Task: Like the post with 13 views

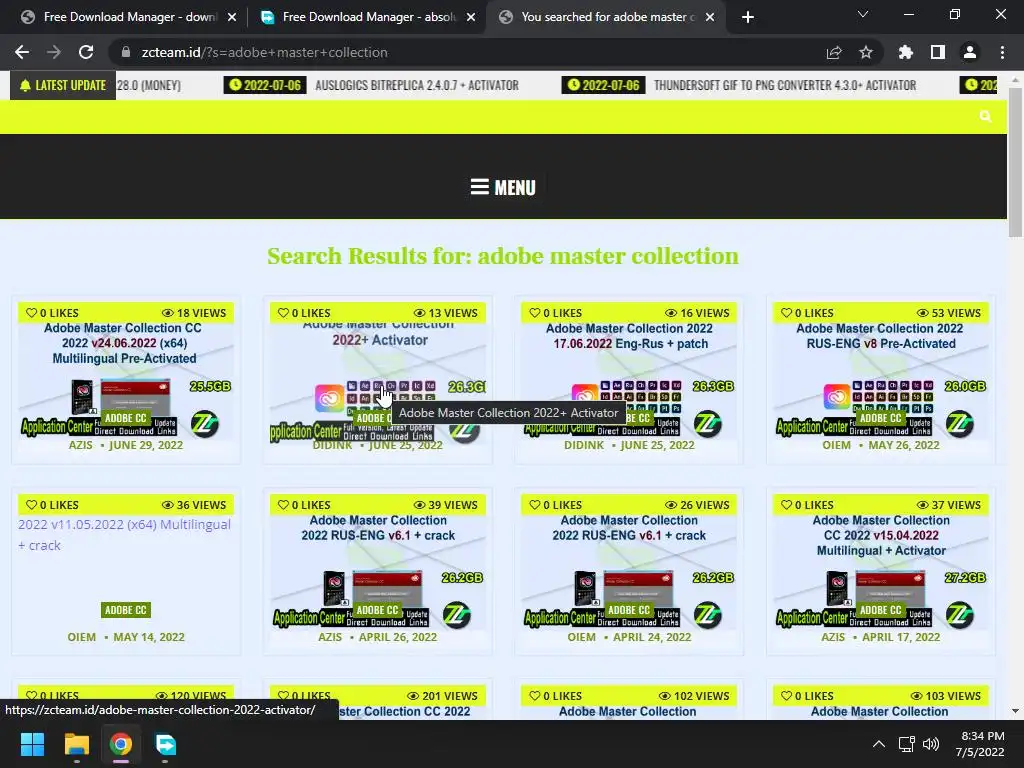Action: point(304,313)
